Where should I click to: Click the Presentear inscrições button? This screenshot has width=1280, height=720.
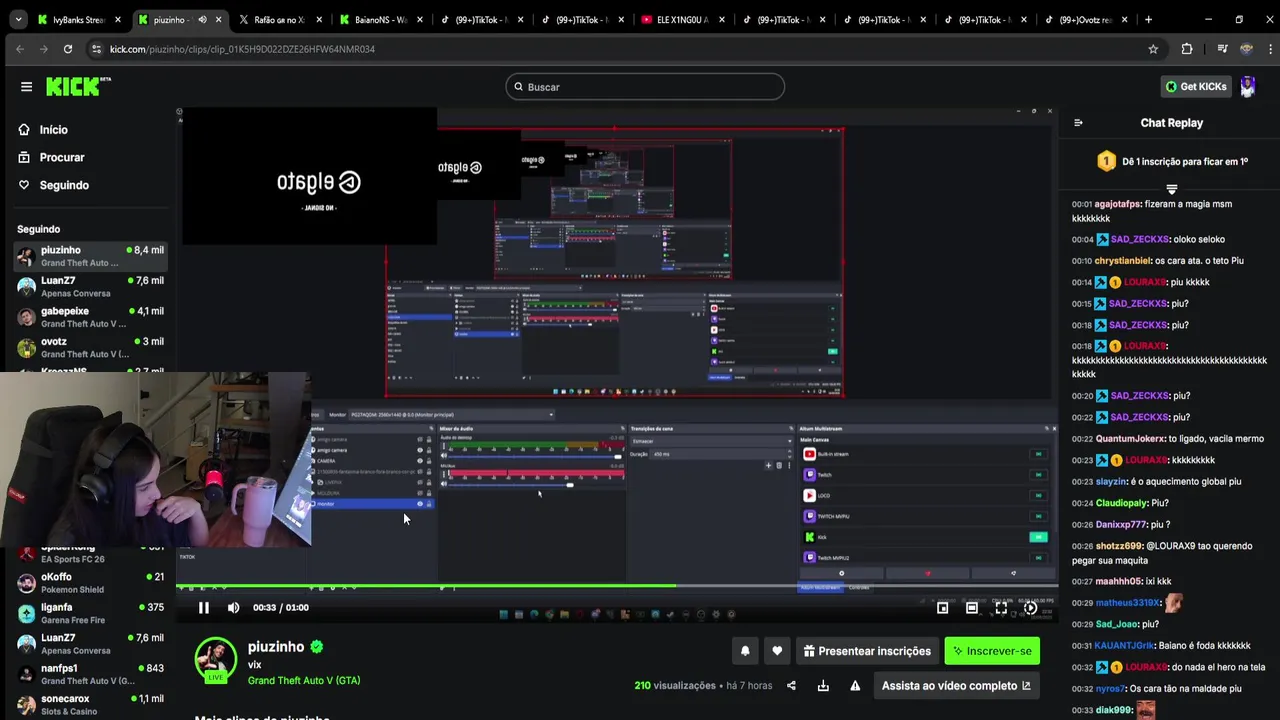click(x=866, y=651)
